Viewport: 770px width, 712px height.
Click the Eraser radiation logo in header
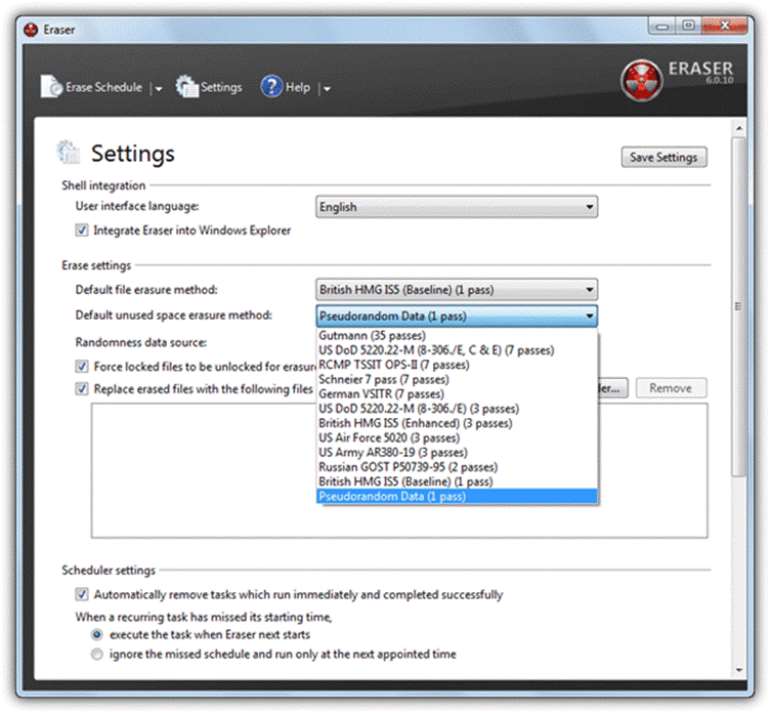[641, 80]
